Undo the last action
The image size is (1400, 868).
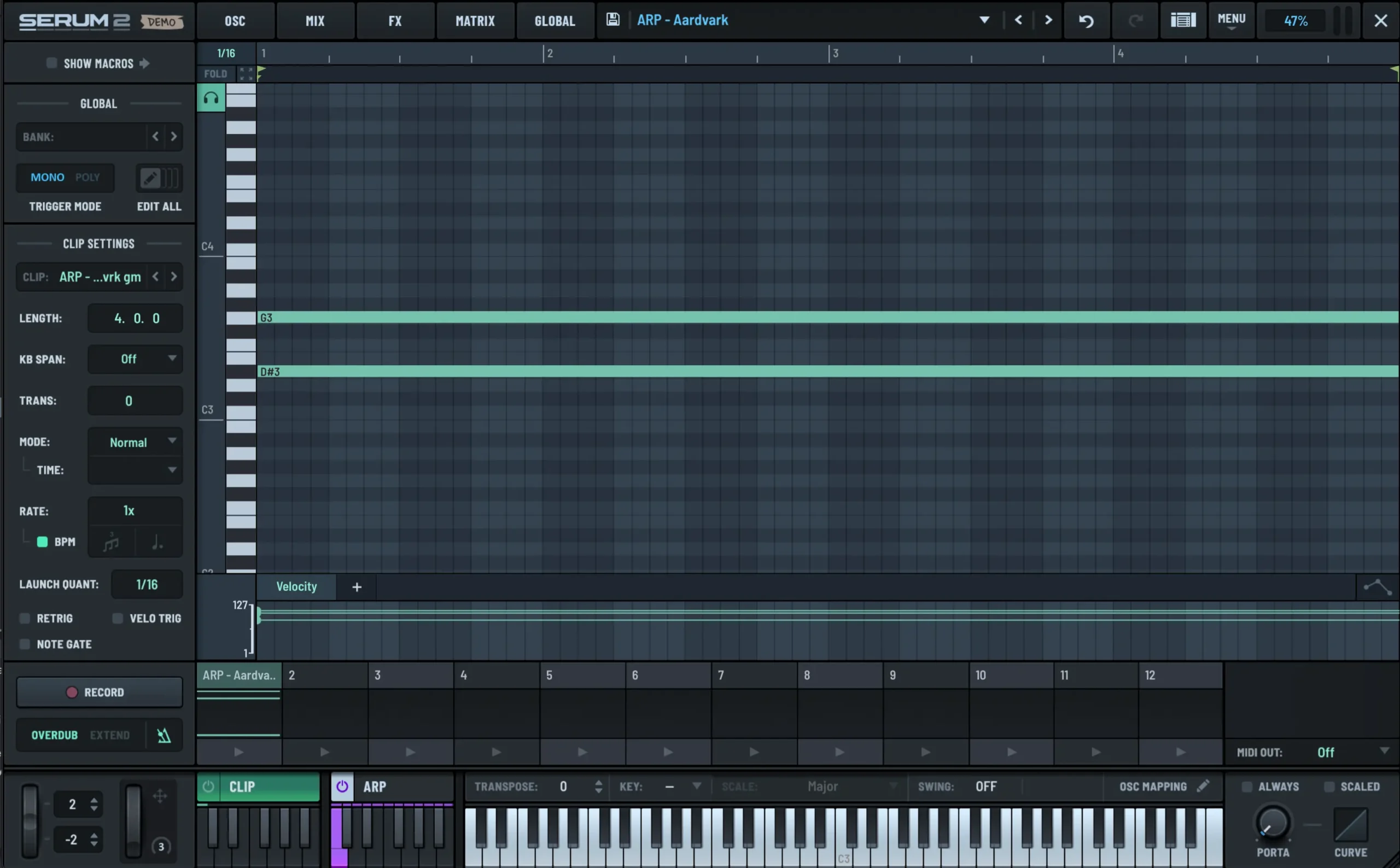[1087, 20]
